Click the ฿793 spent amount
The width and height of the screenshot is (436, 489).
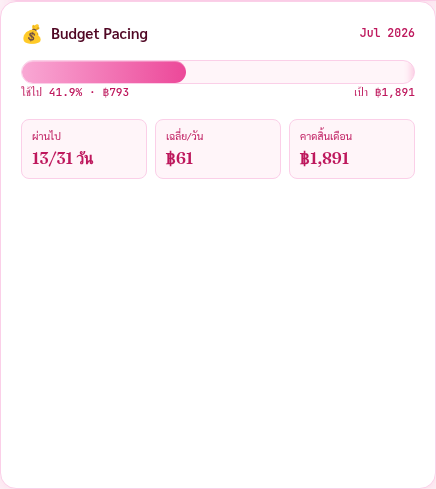[x=116, y=92]
